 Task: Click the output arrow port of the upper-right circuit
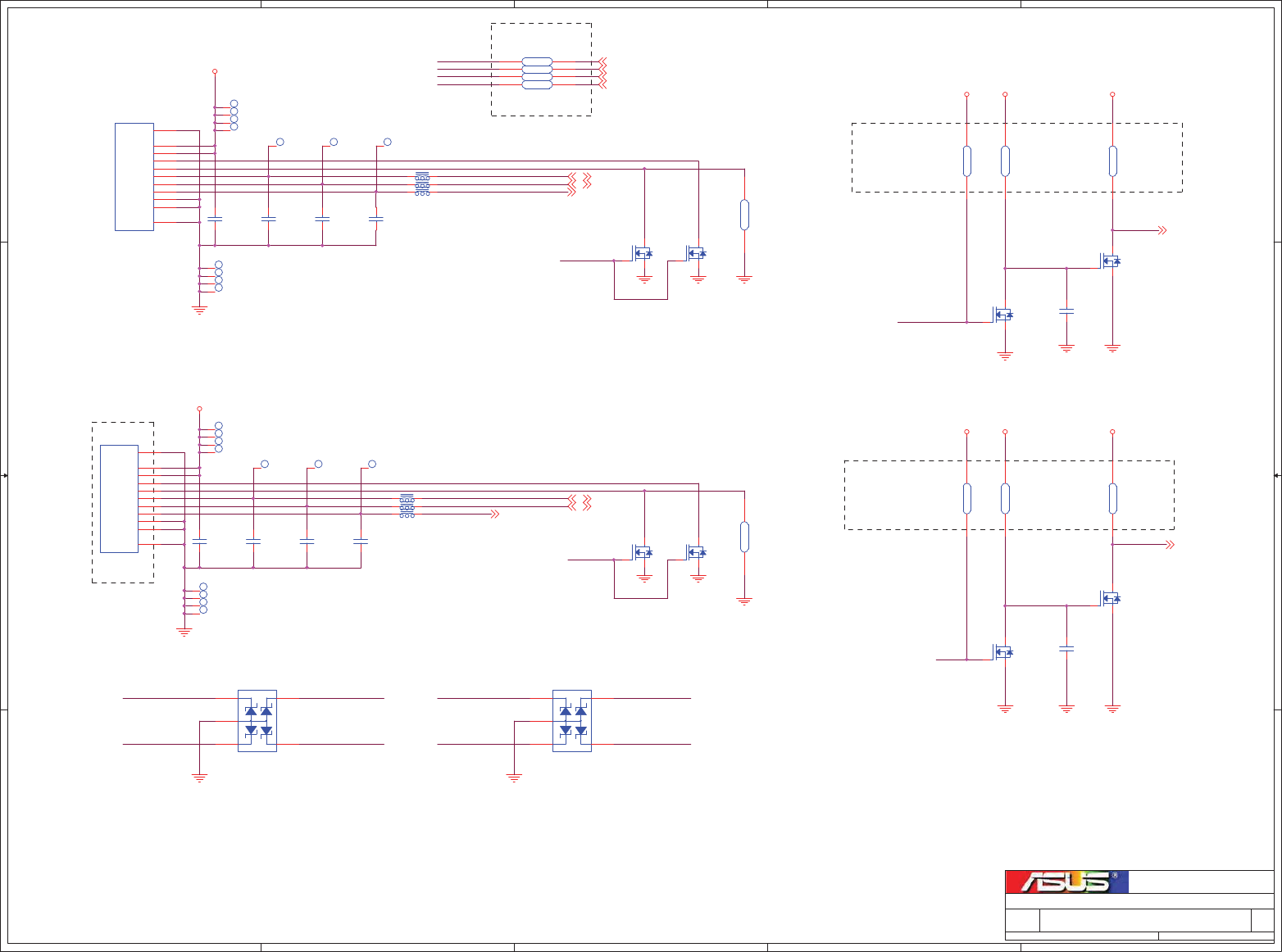coord(1162,230)
